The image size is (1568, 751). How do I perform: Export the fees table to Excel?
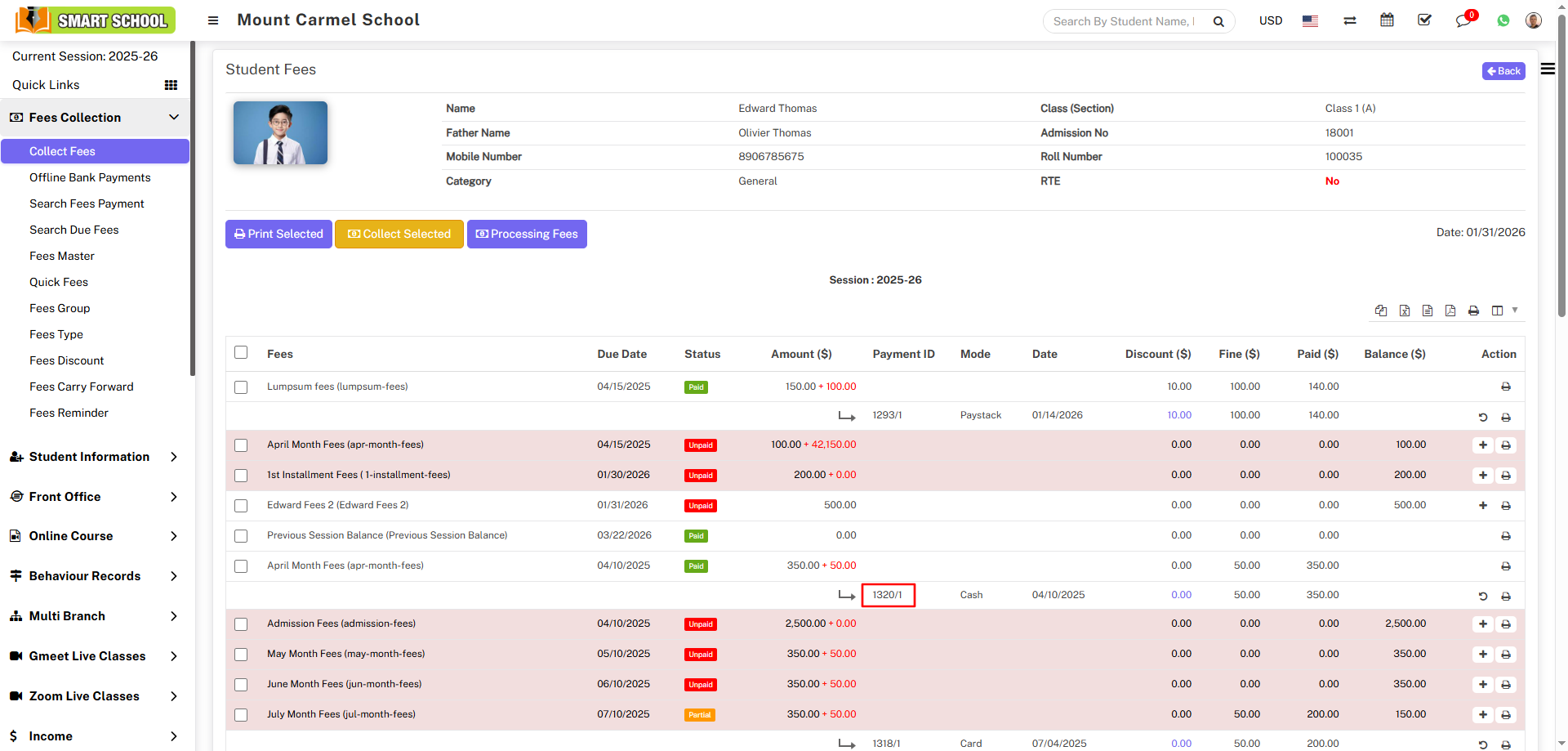click(x=1405, y=311)
